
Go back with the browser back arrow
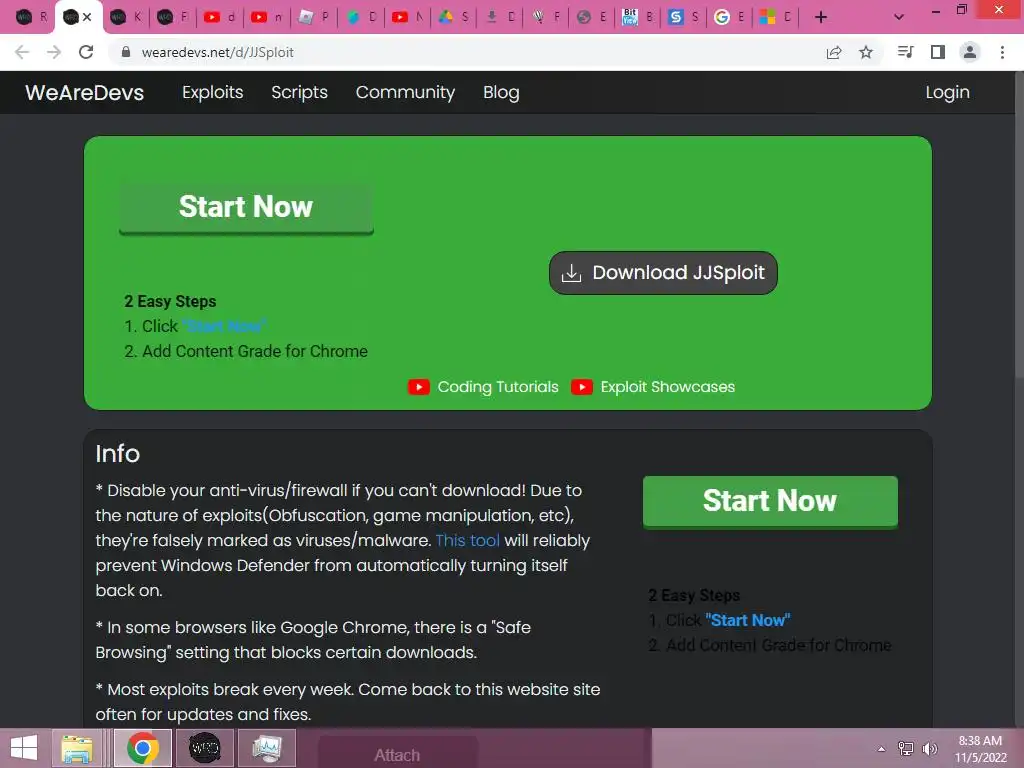pos(22,52)
